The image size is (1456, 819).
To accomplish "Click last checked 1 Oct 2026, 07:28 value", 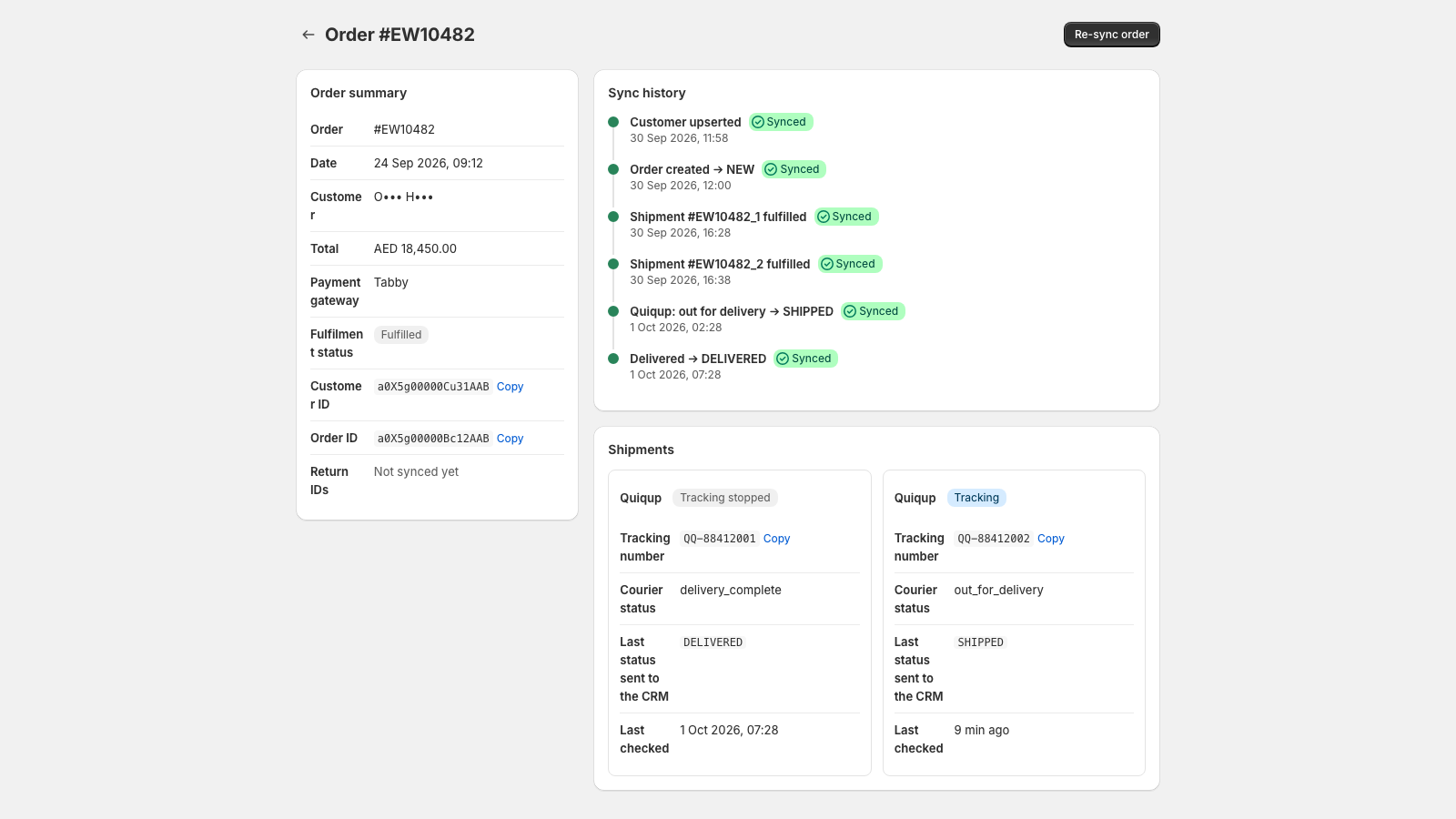I will [729, 730].
